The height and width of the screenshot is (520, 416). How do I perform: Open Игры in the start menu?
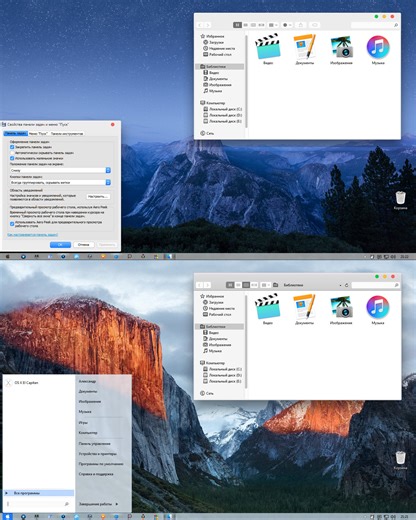coord(83,422)
